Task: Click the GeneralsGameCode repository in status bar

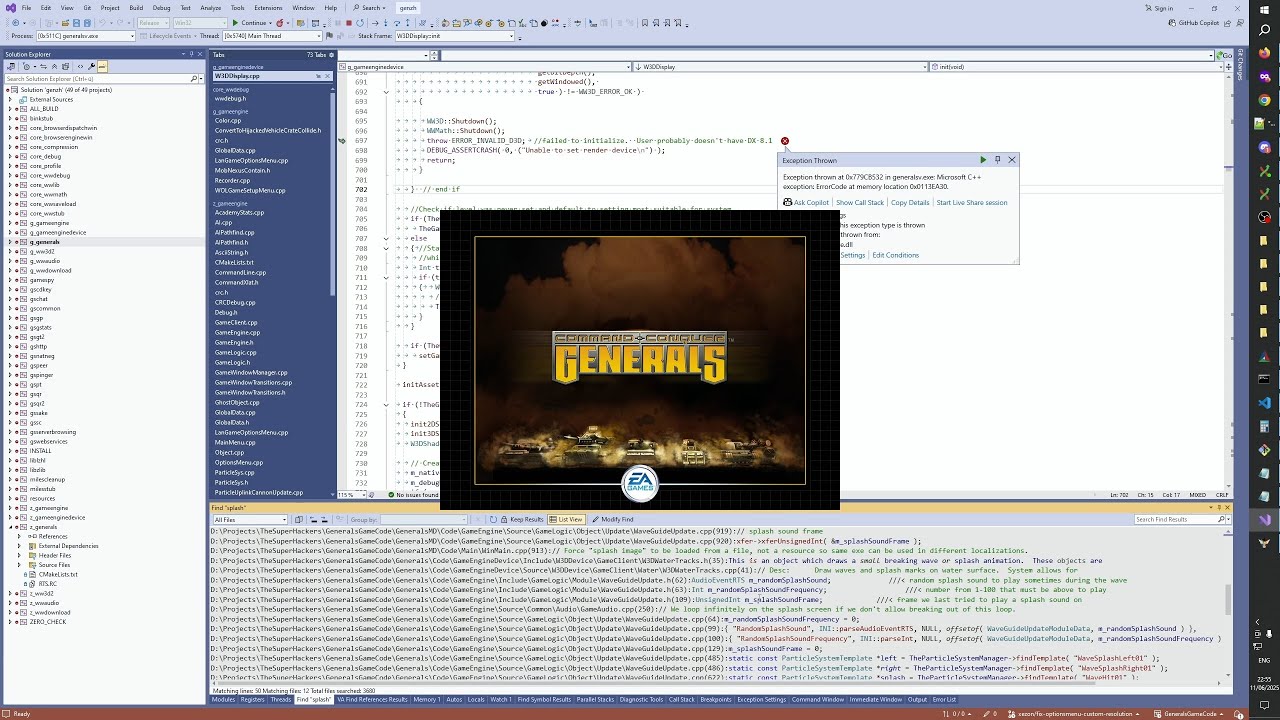Action: (1190, 713)
